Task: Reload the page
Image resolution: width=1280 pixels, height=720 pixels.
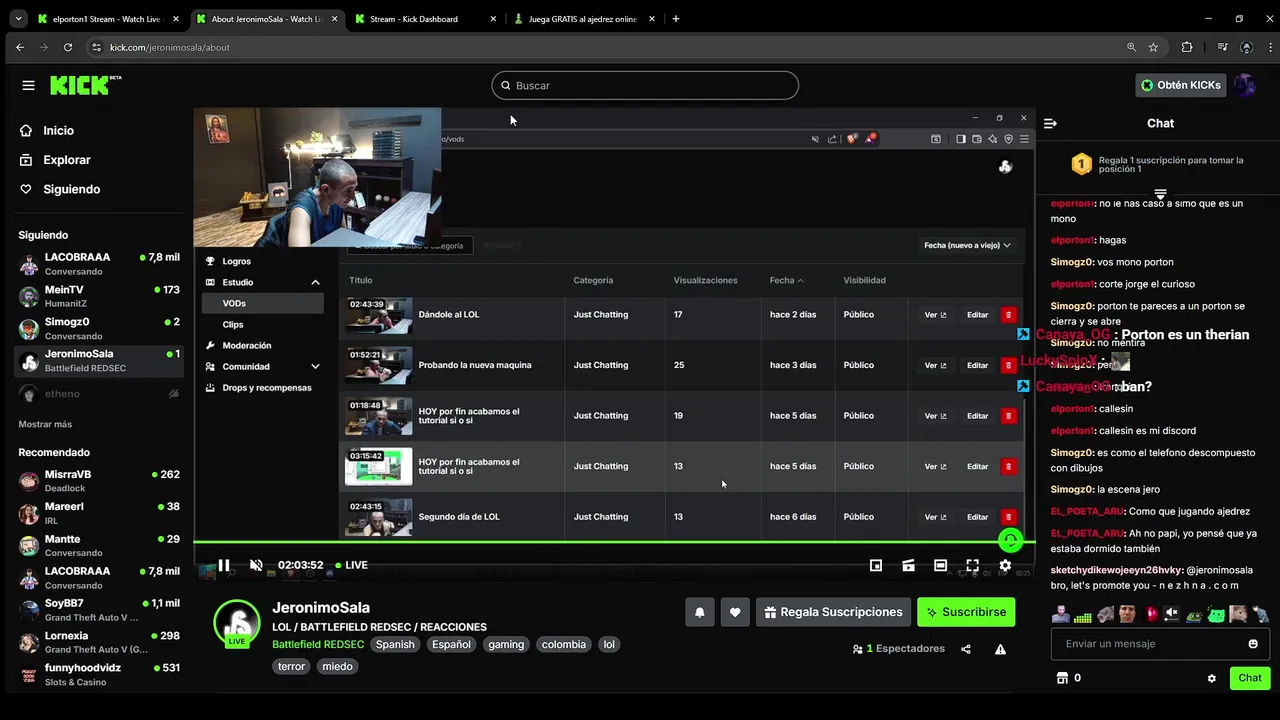Action: (x=68, y=47)
